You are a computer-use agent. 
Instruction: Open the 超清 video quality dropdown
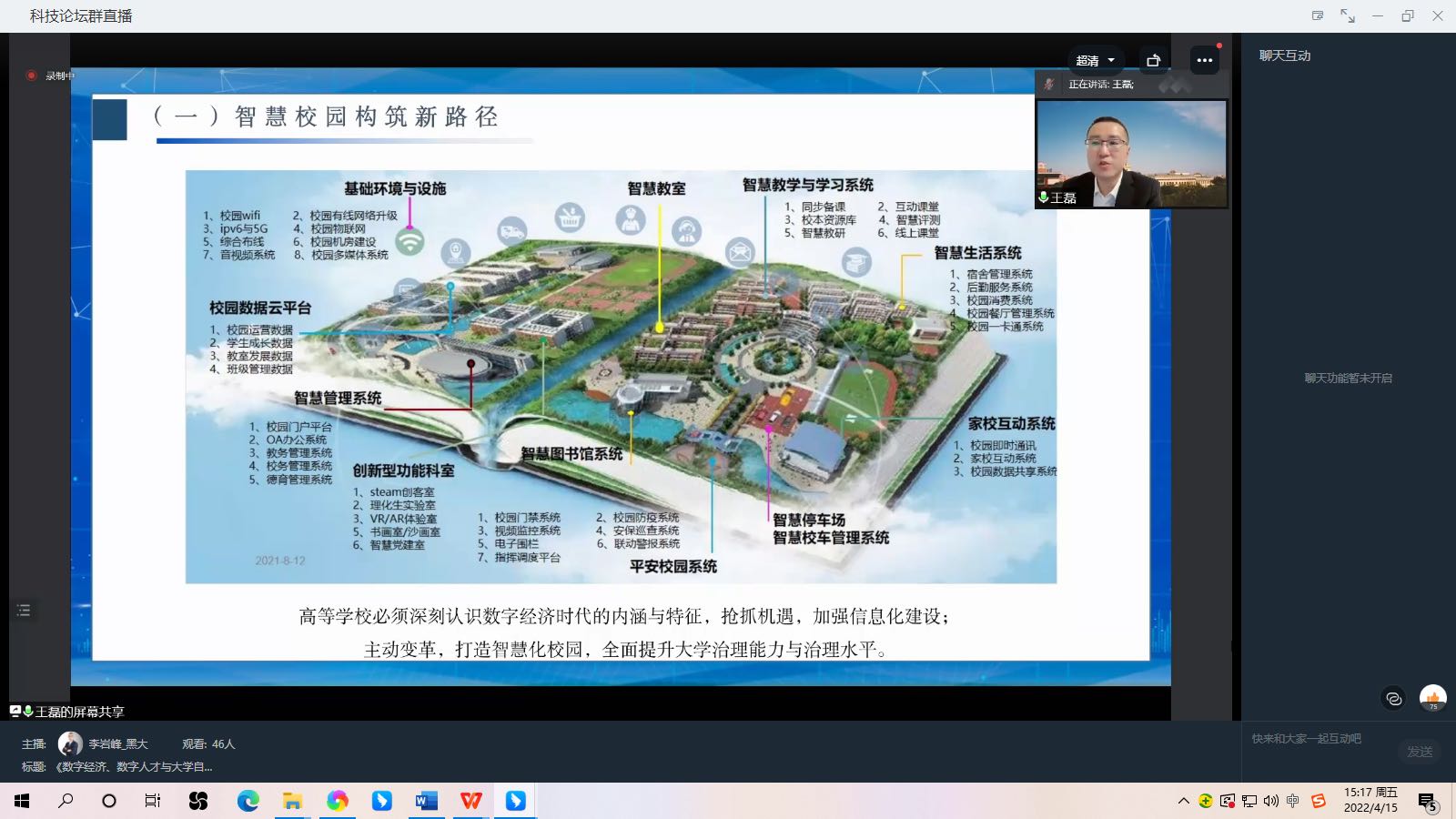click(1095, 60)
